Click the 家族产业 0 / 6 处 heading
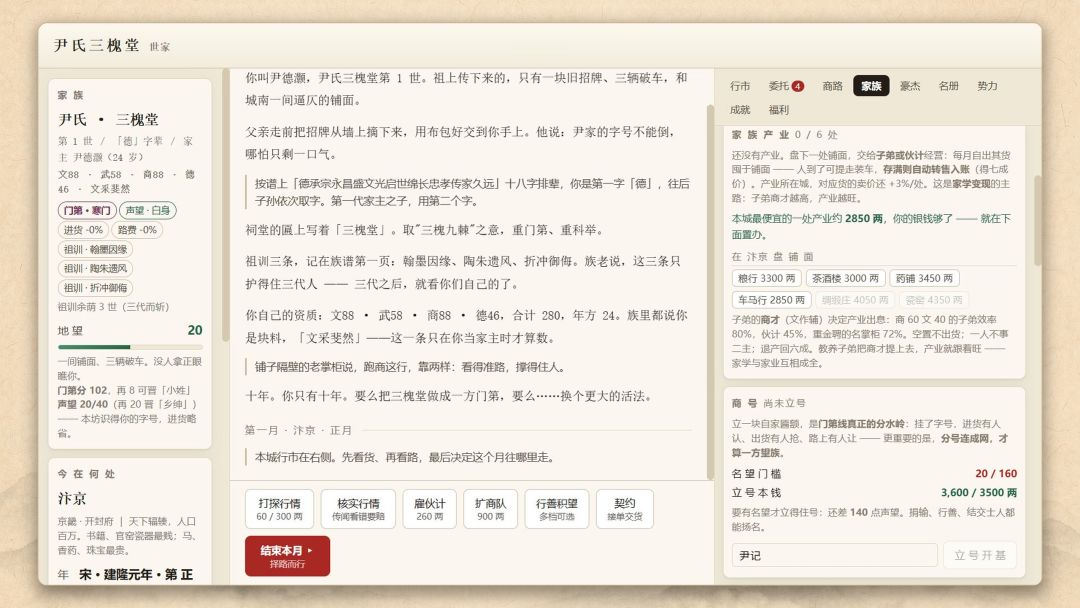 (x=785, y=134)
